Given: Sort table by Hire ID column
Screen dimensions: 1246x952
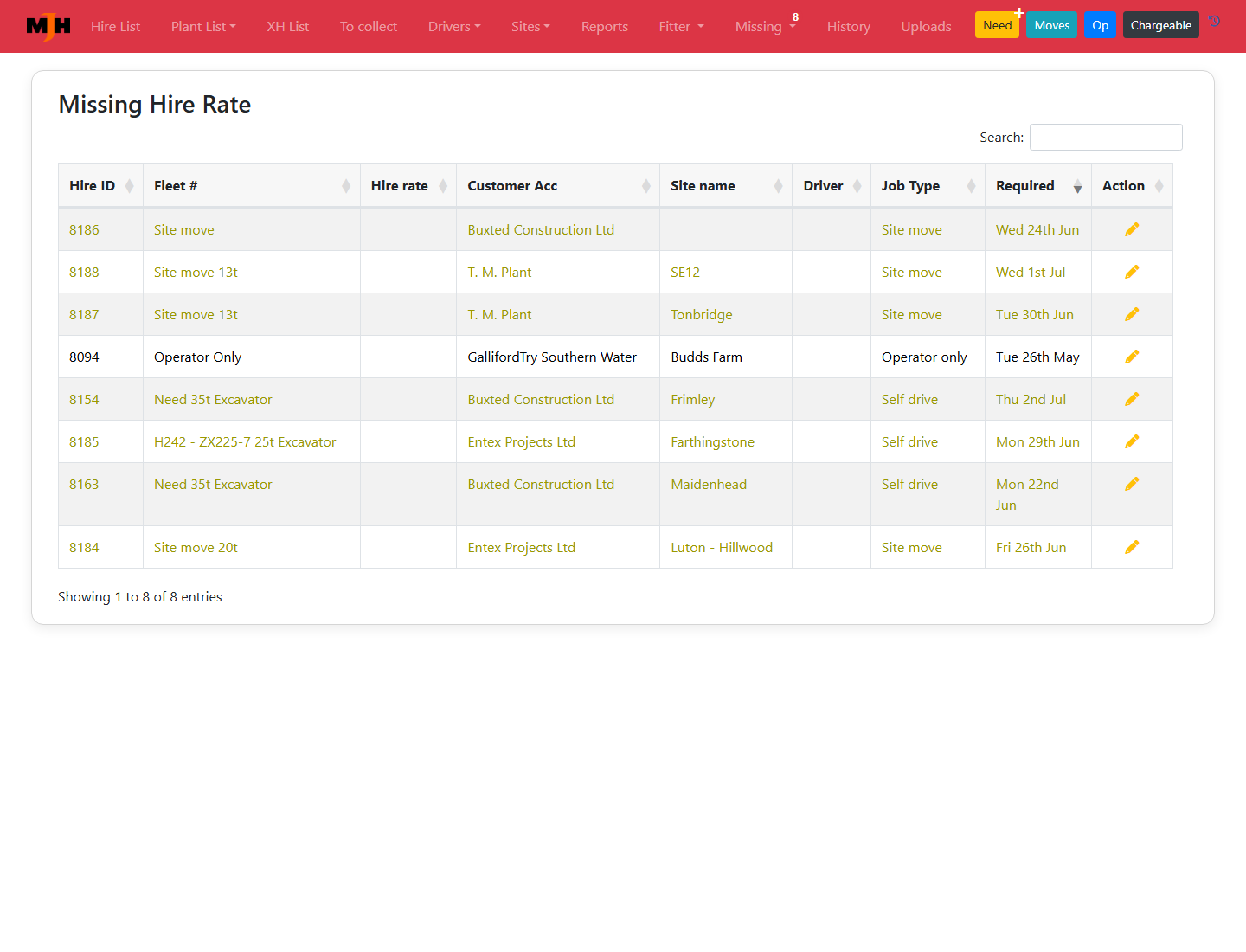Looking at the screenshot, I should [100, 186].
